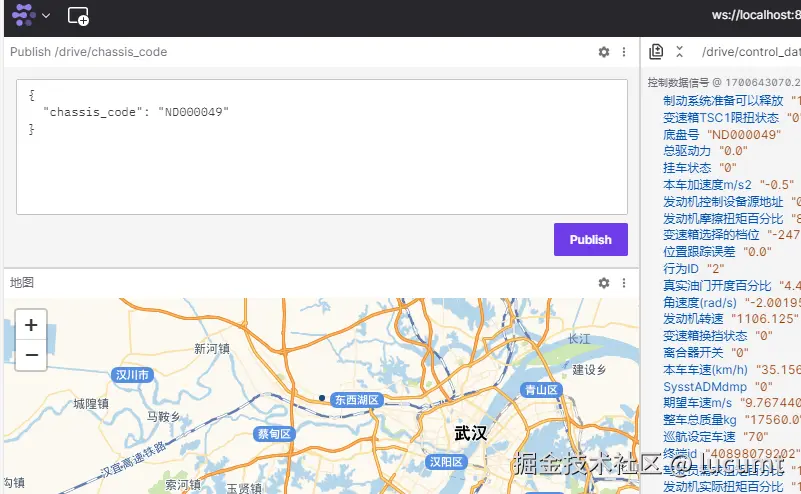Select the 本车加速度m/s2 row
Image resolution: width=801 pixels, height=494 pixels.
pyautogui.click(x=728, y=185)
